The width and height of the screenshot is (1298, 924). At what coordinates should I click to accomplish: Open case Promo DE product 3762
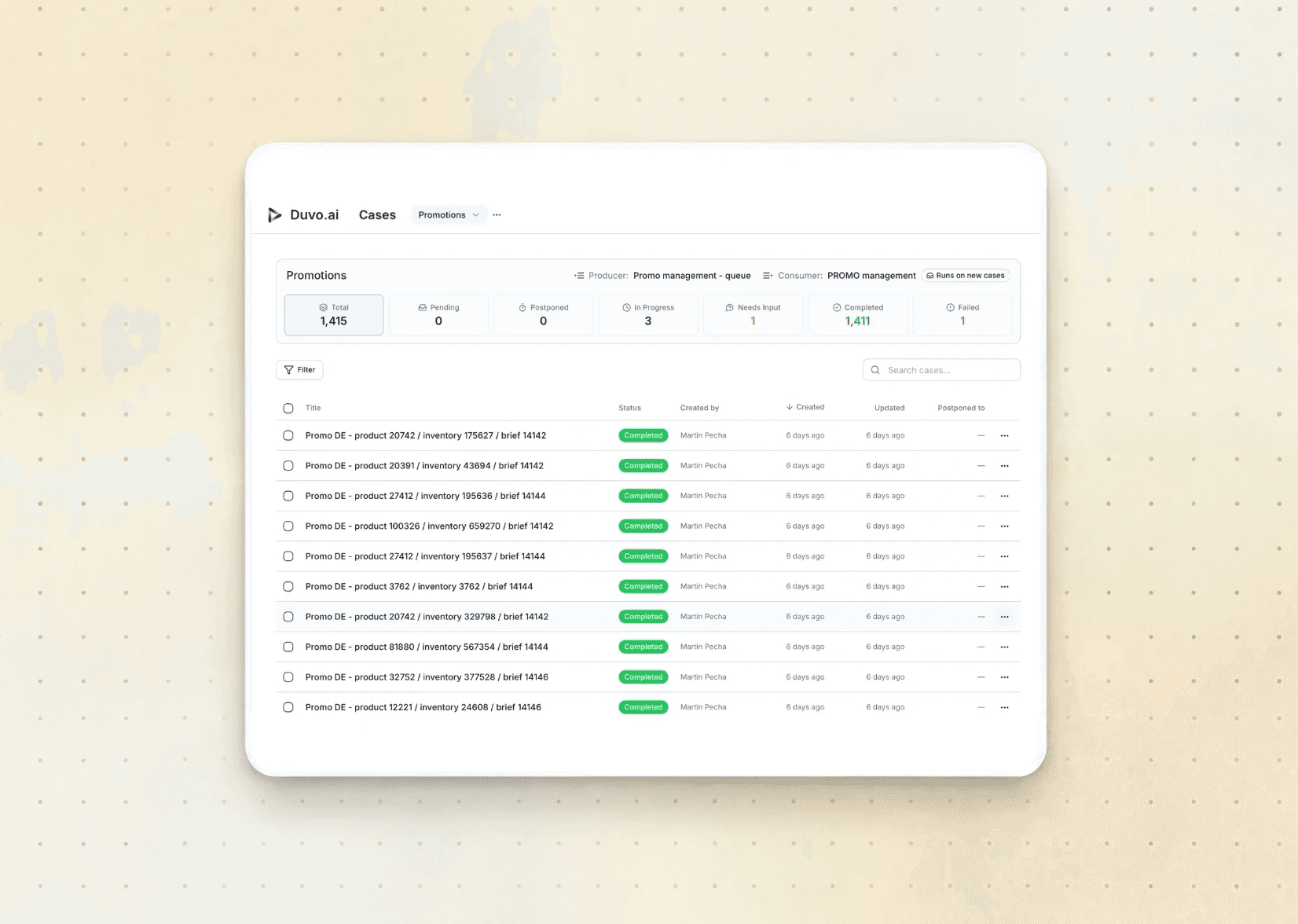coord(419,587)
